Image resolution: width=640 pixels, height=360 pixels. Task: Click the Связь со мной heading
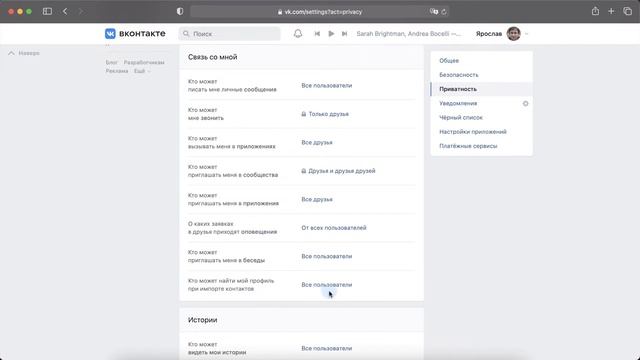tap(212, 57)
